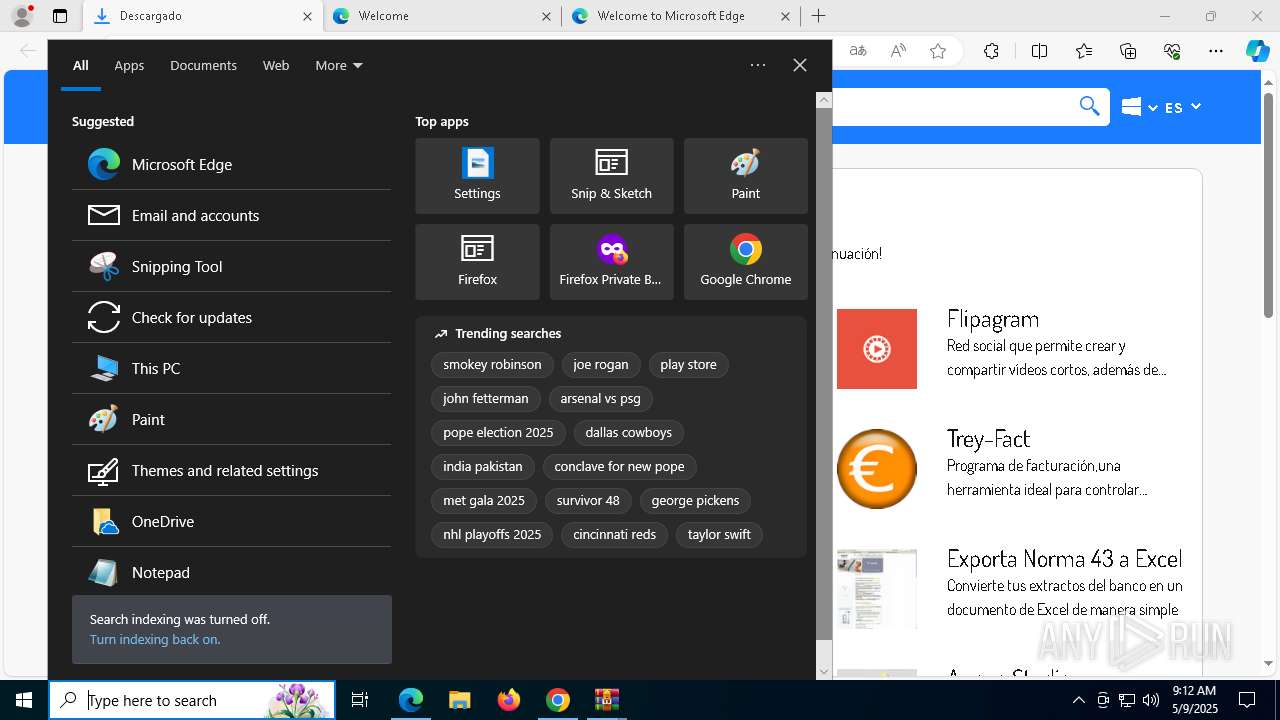Viewport: 1280px width, 720px height.
Task: Open the Edge Copilot sidebar icon
Action: pyautogui.click(x=1257, y=51)
